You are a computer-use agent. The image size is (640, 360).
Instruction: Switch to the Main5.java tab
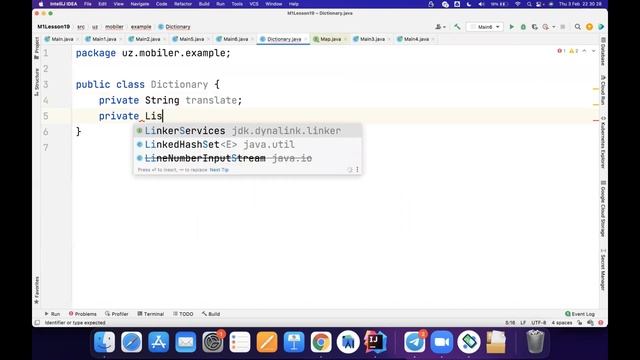(x=191, y=39)
